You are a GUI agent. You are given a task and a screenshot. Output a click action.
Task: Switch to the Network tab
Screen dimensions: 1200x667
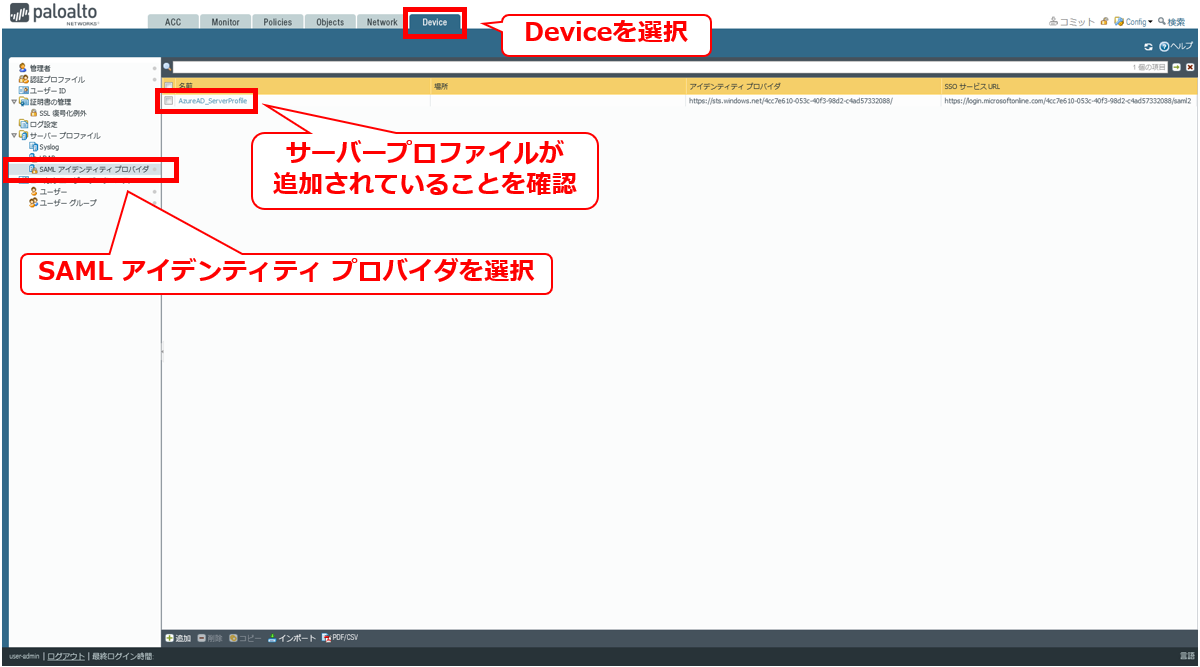(382, 22)
